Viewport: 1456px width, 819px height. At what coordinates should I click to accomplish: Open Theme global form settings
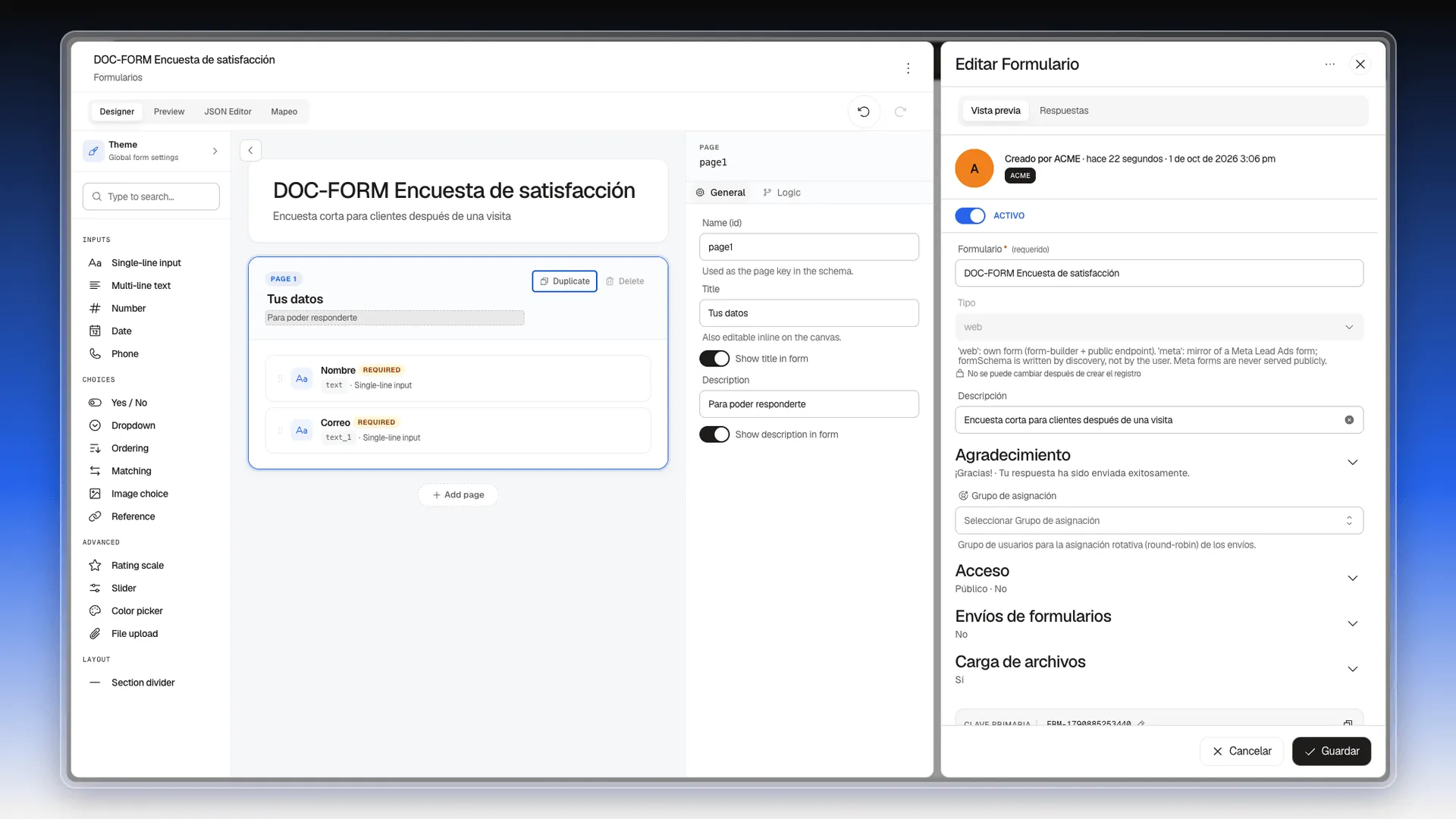tap(152, 150)
